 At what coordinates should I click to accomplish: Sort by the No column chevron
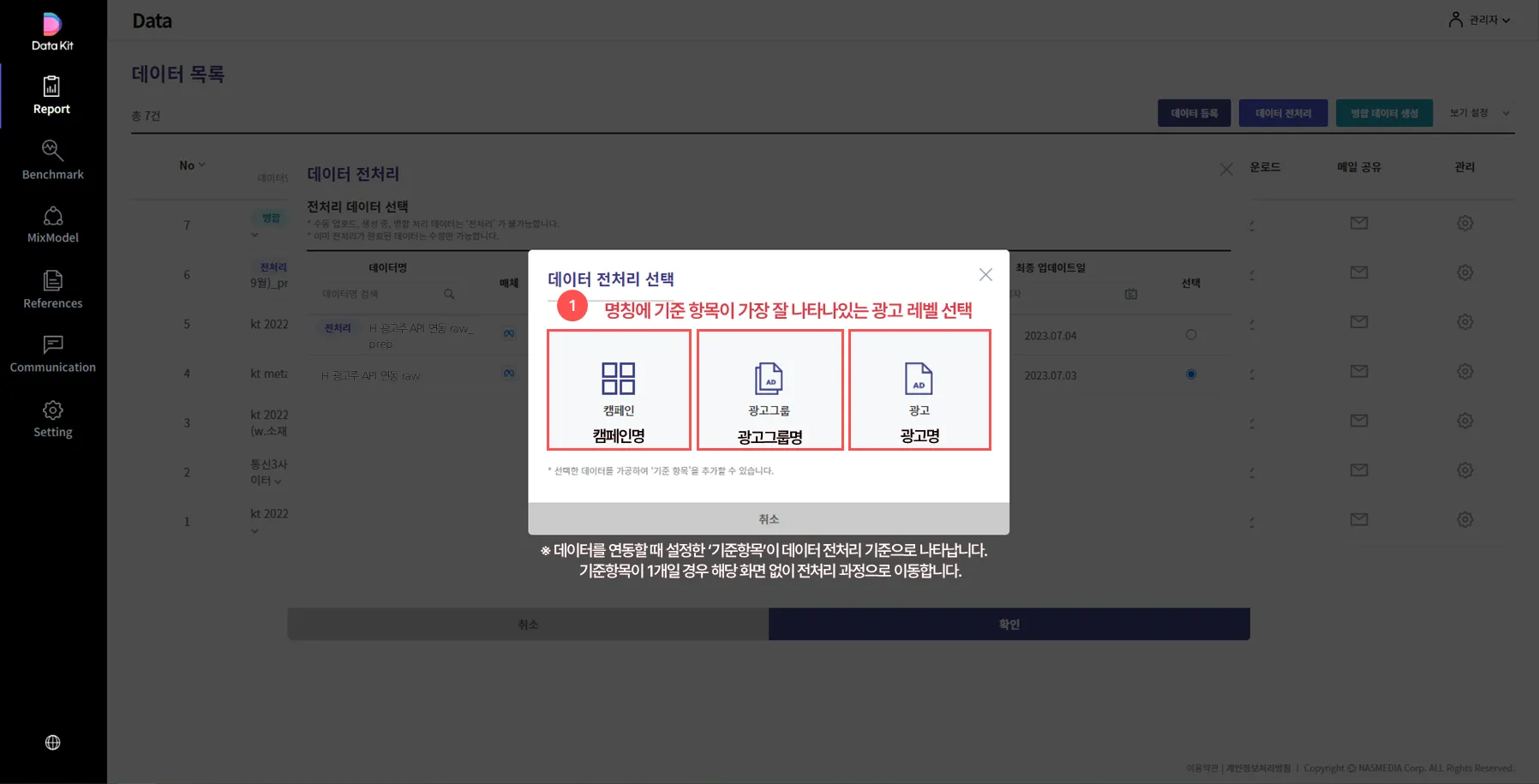pos(201,165)
